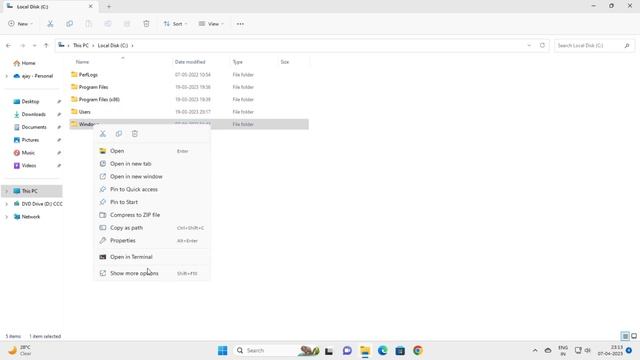Select Pin to Start
Image resolution: width=640 pixels, height=360 pixels.
pos(152,202)
